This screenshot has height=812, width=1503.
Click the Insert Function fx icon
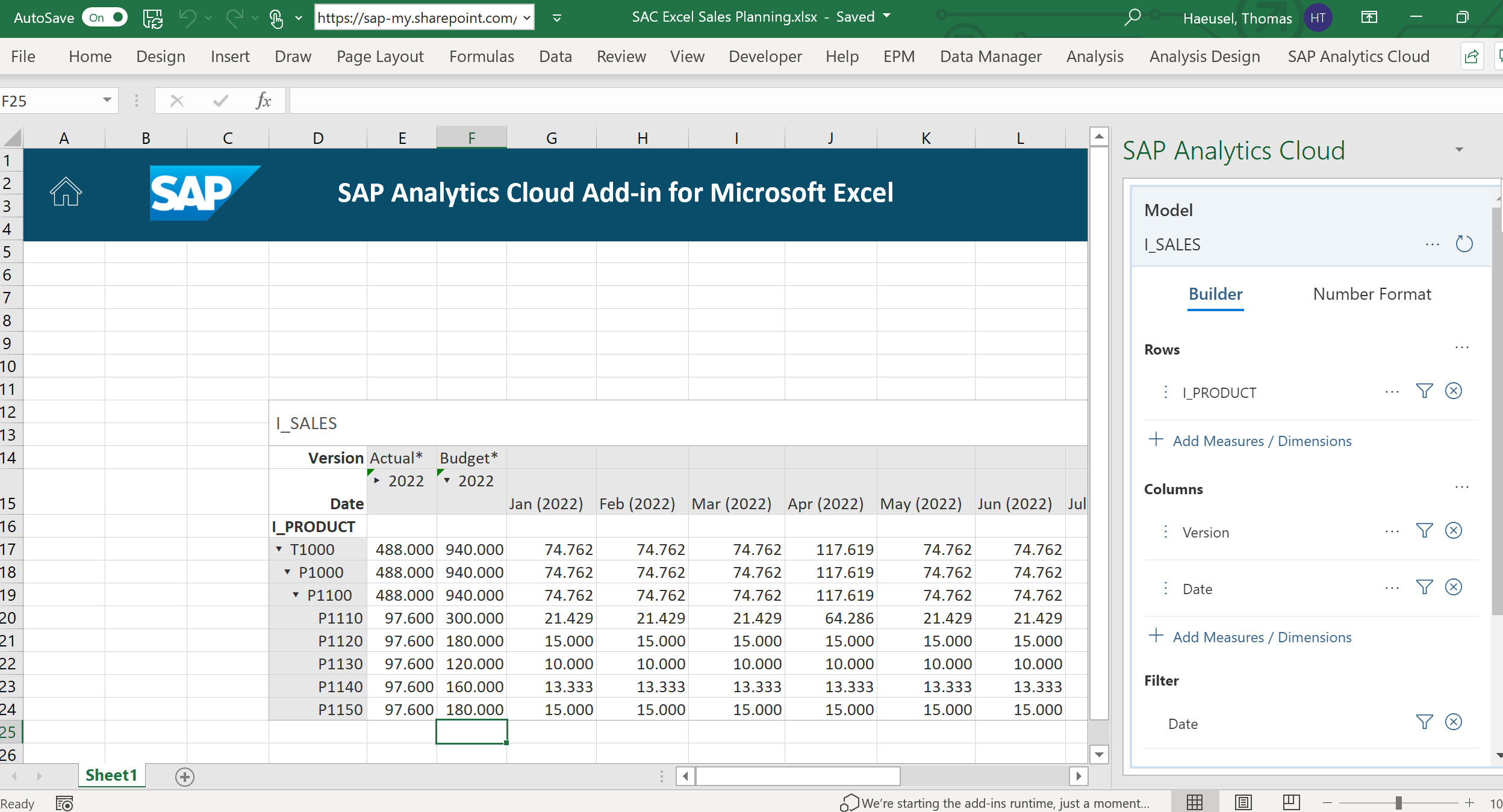coord(263,101)
